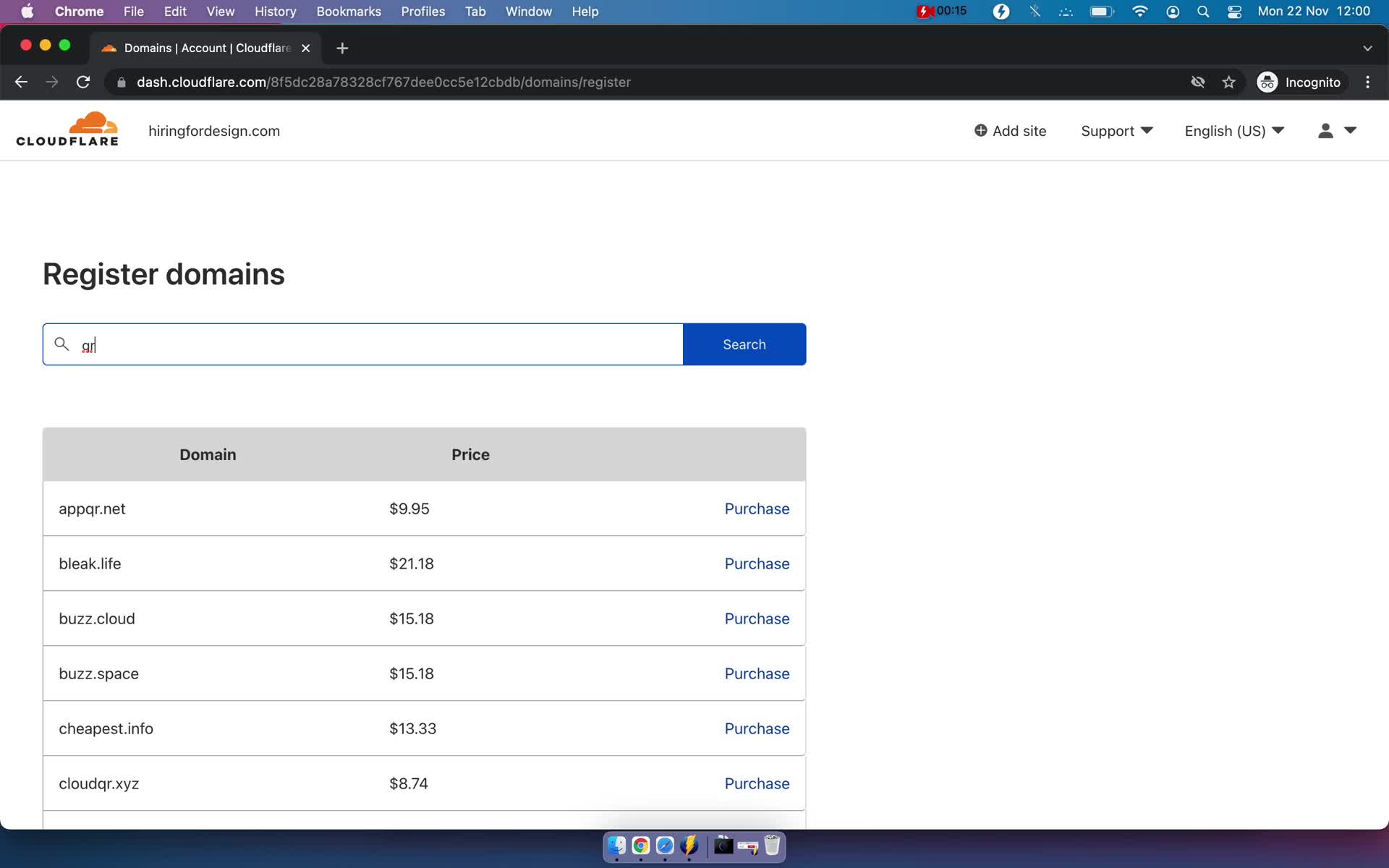Click the Domain column header

pos(208,454)
